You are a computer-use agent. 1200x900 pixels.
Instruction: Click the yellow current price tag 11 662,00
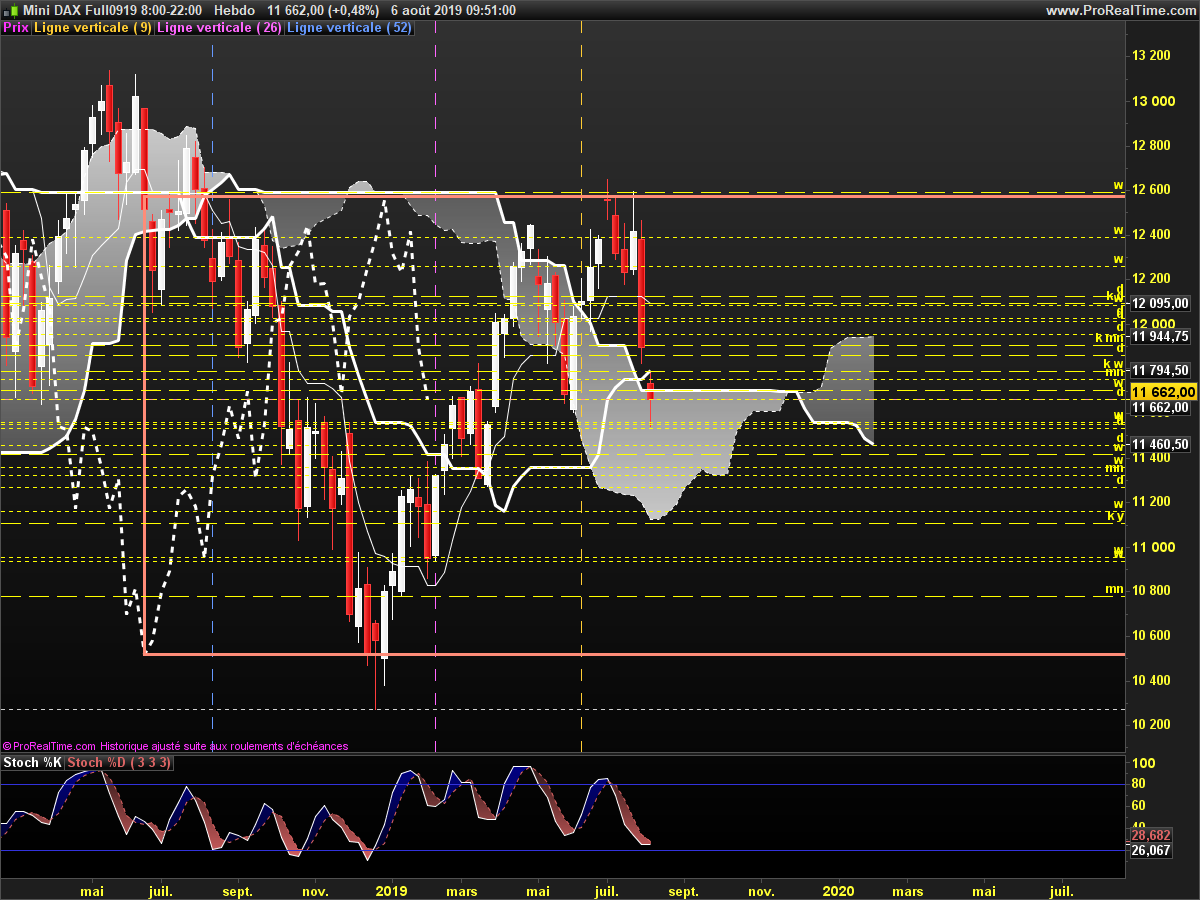(x=1161, y=392)
